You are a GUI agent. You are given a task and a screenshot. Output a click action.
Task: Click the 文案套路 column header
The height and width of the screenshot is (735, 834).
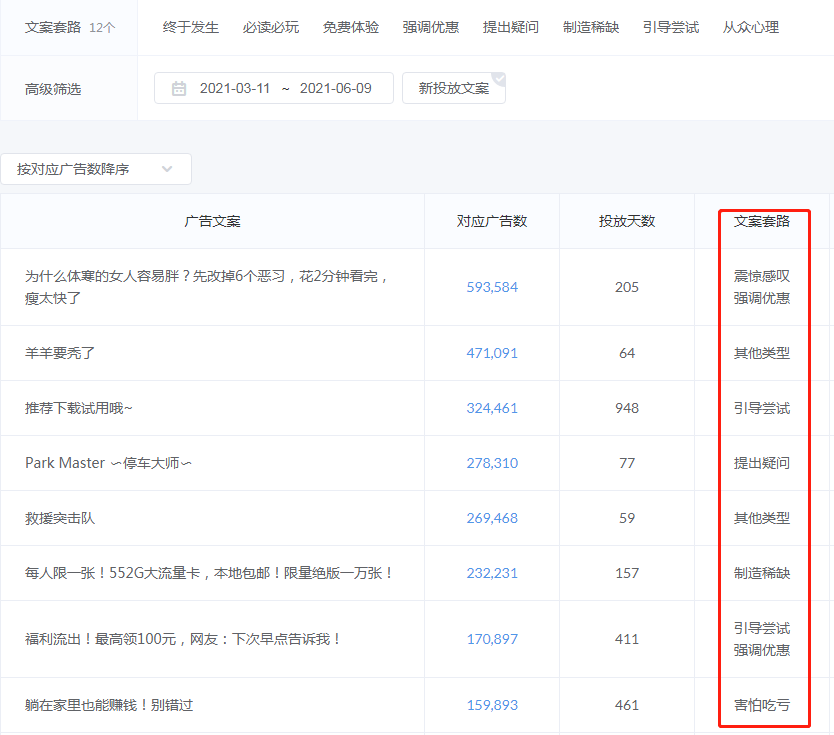762,221
